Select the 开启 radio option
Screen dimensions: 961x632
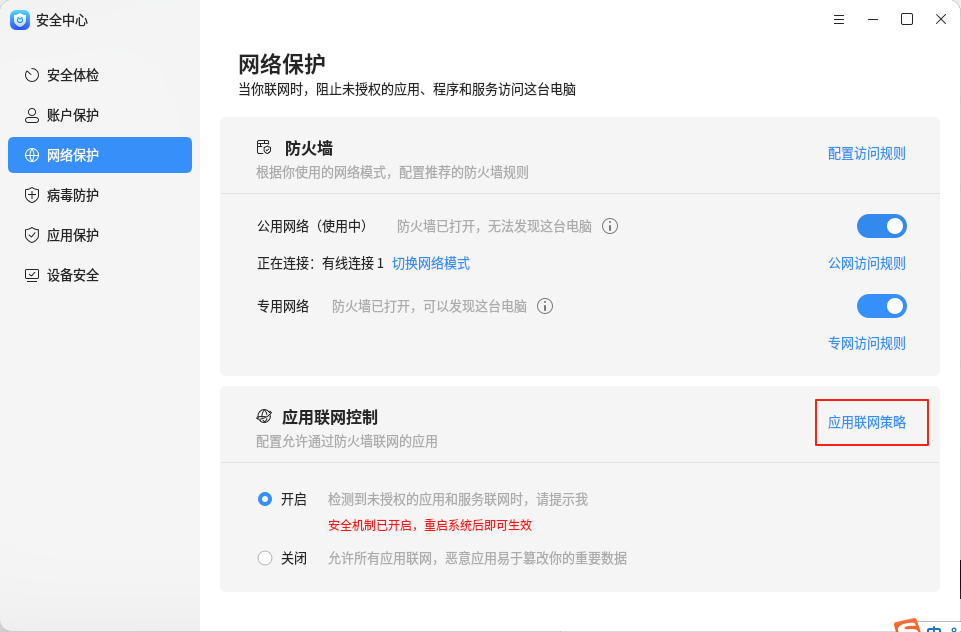point(264,499)
